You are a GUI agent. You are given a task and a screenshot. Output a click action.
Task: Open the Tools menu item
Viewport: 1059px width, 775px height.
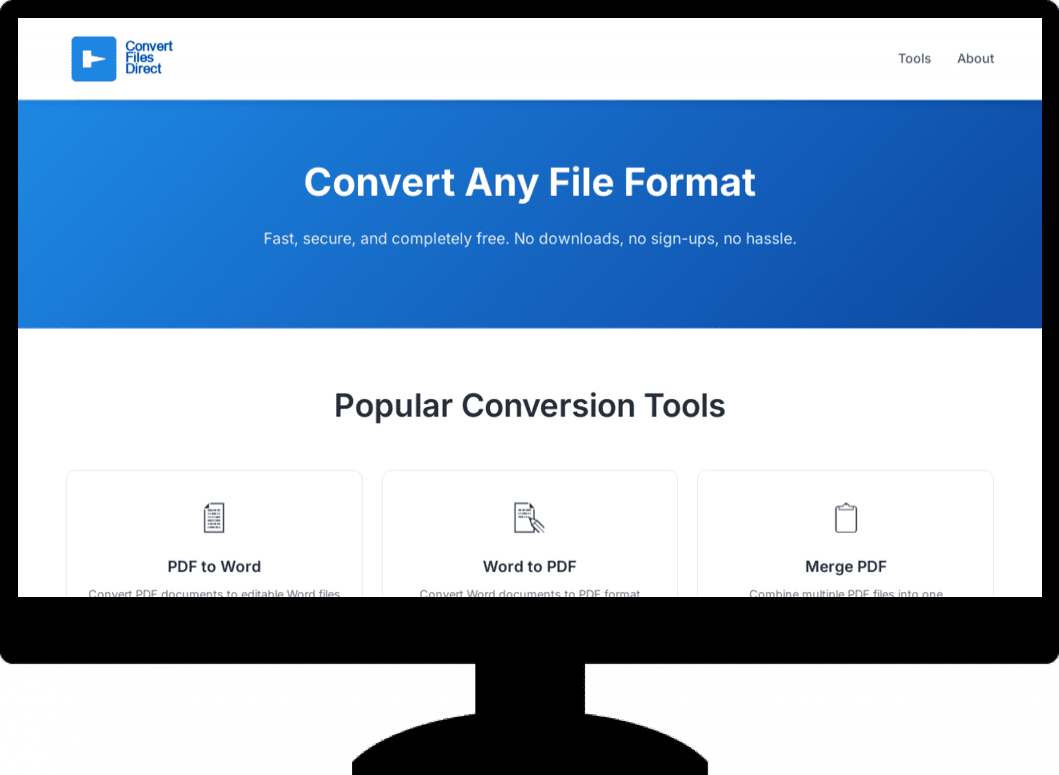click(914, 58)
